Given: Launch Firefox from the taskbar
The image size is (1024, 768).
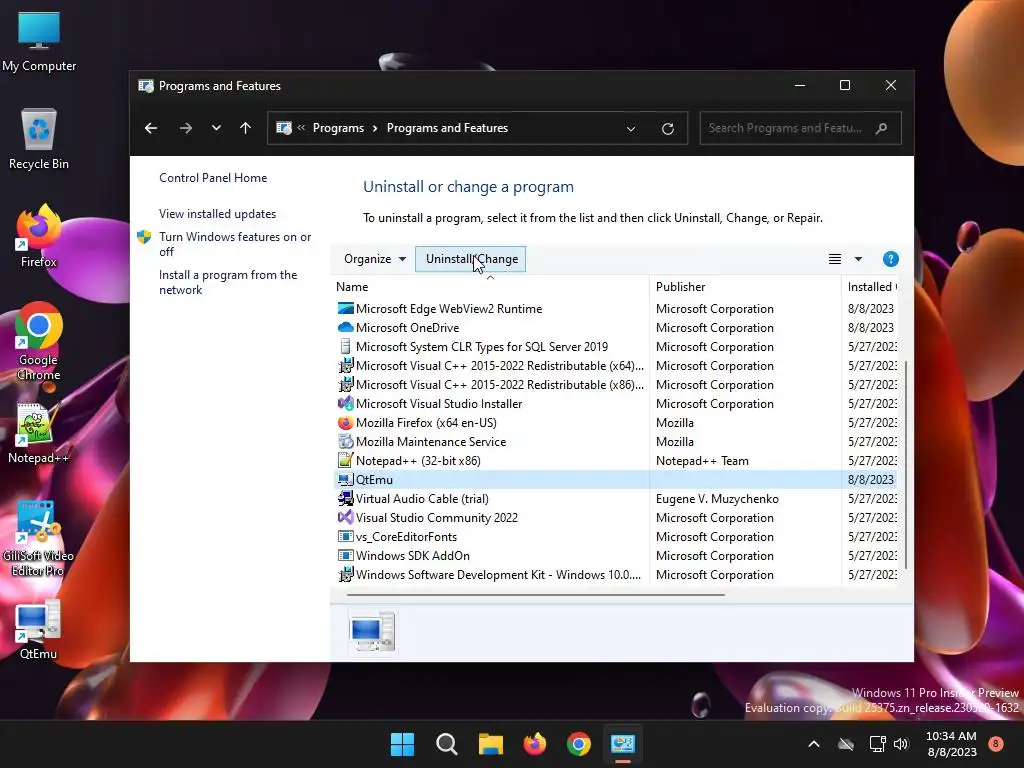Looking at the screenshot, I should [535, 744].
